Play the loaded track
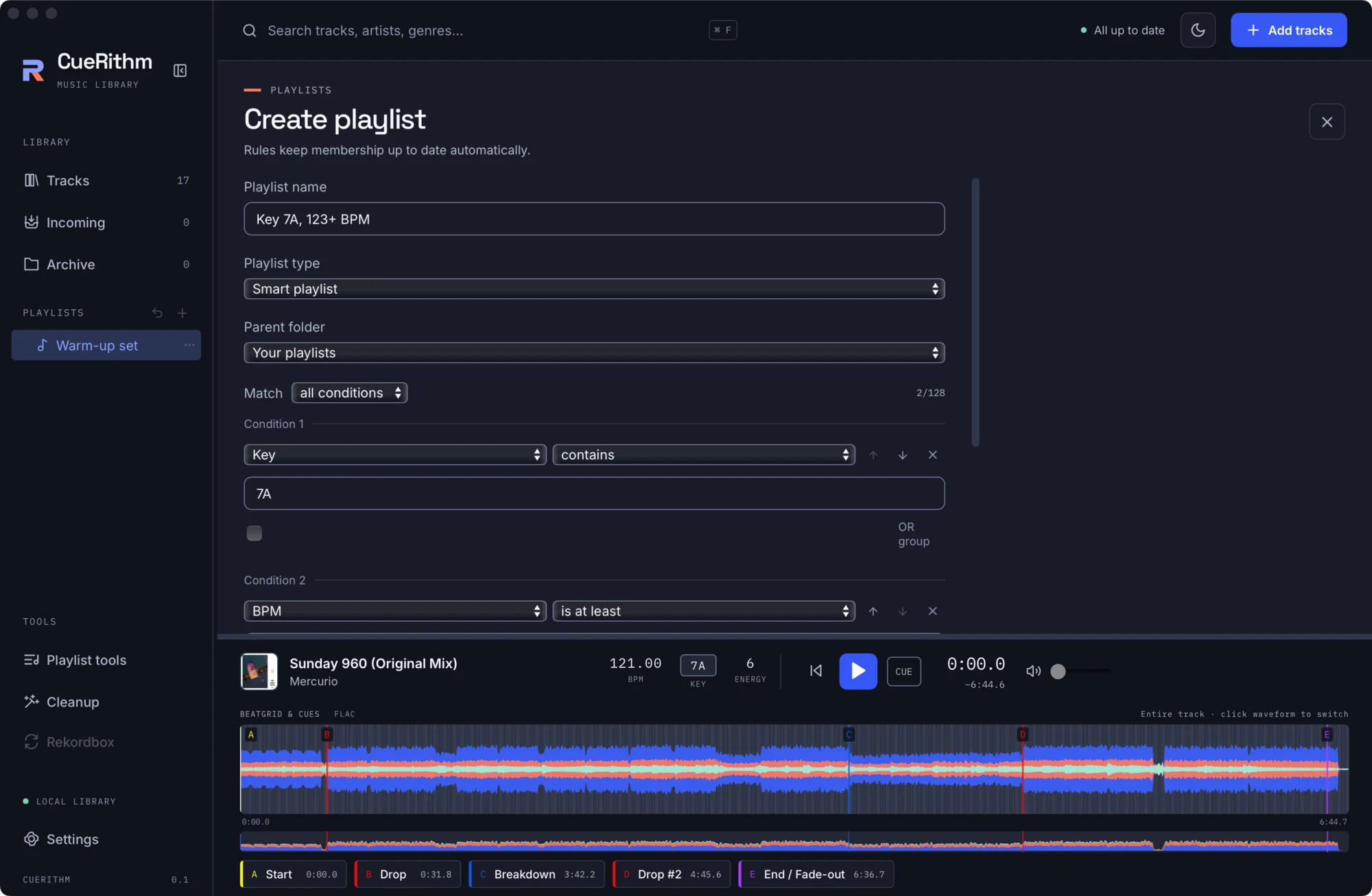The width and height of the screenshot is (1372, 896). (x=858, y=671)
